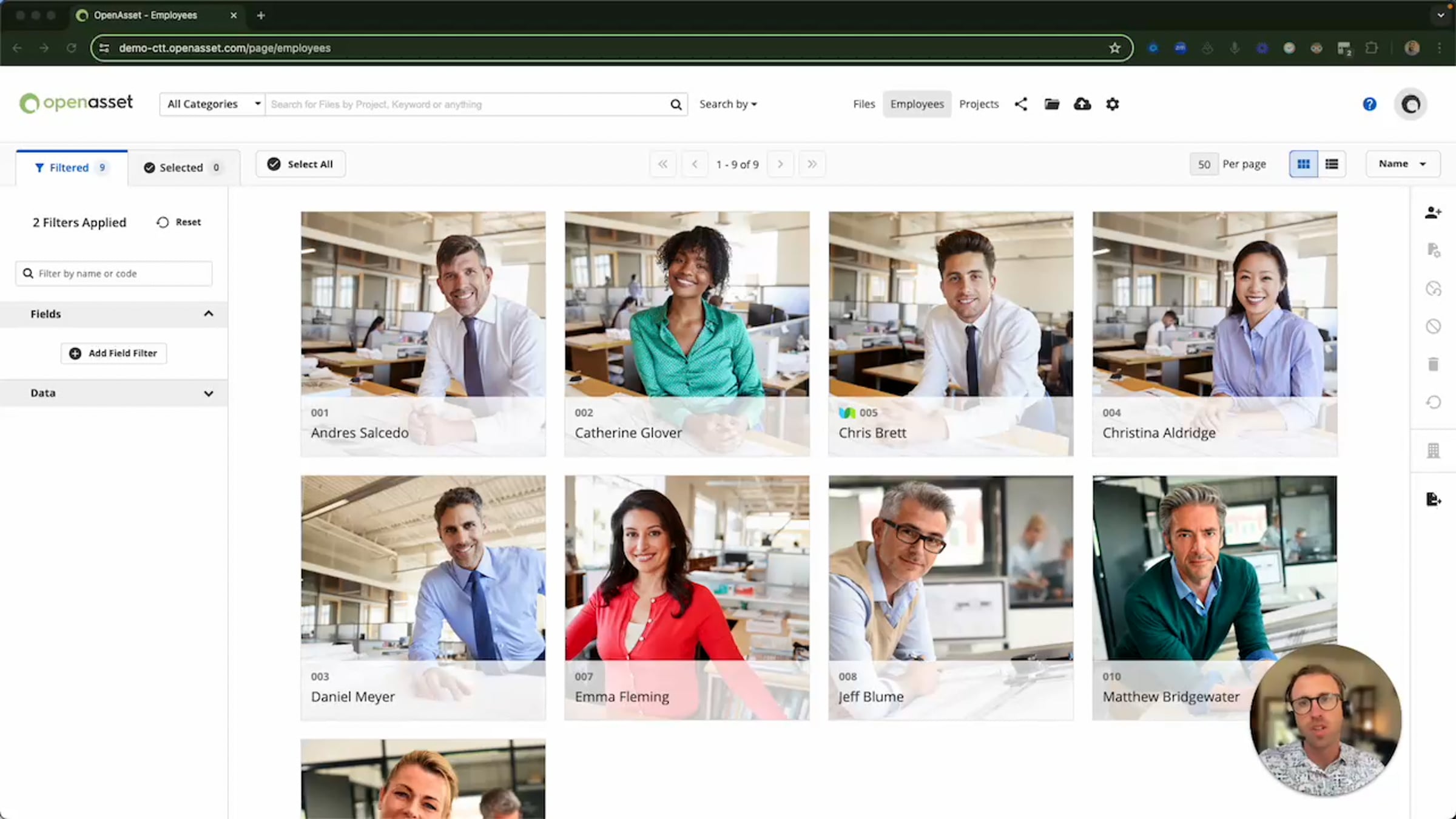Click the disable circle-slash icon in right sidebar
This screenshot has width=1456, height=819.
point(1434,326)
